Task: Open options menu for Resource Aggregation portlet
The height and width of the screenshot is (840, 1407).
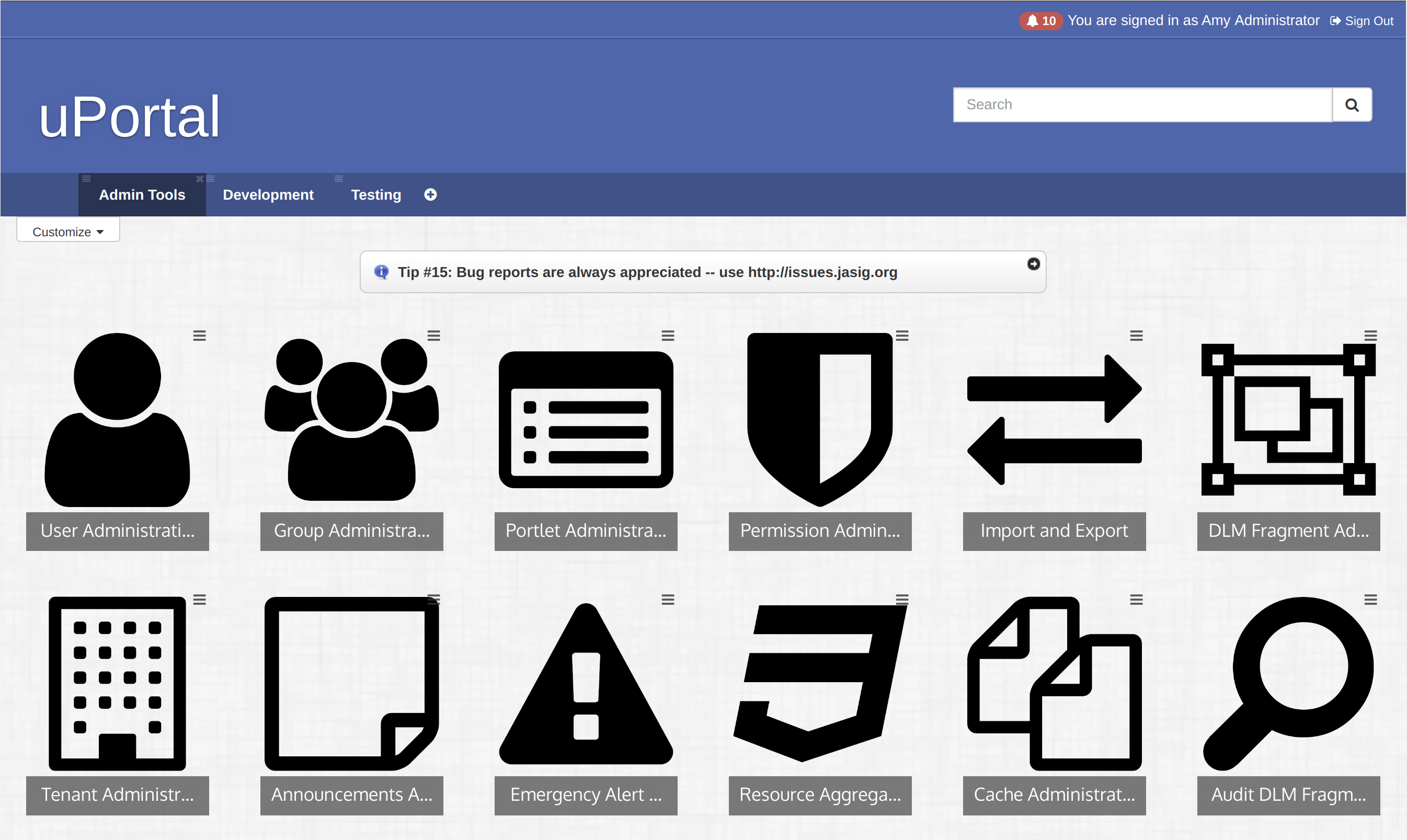Action: (x=902, y=600)
